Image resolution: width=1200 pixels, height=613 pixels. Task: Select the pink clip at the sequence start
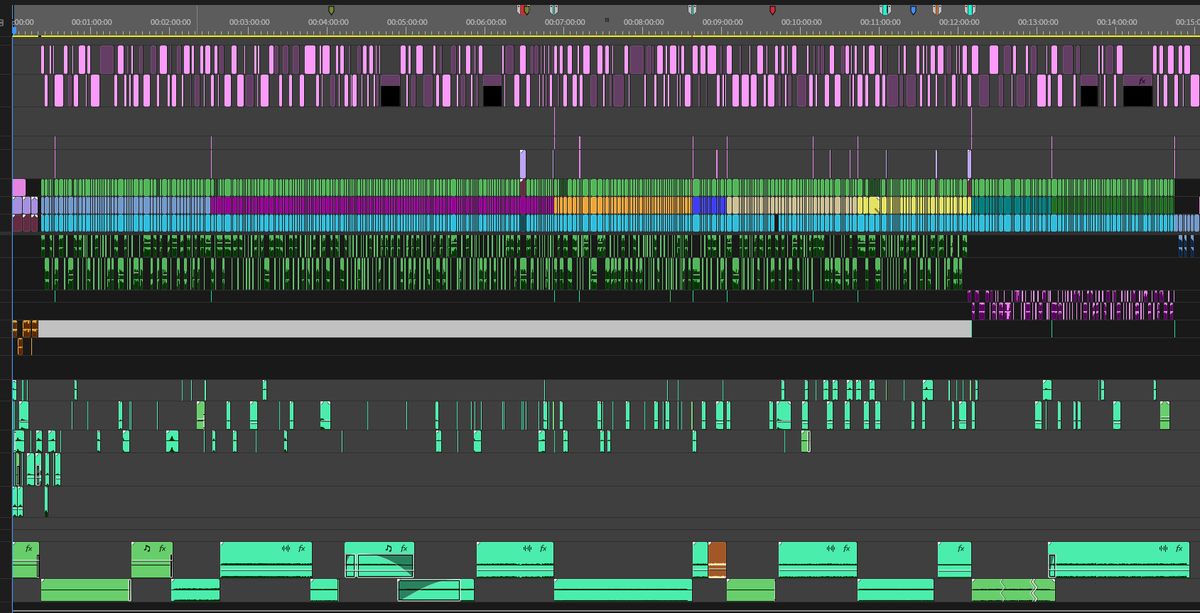(x=19, y=187)
